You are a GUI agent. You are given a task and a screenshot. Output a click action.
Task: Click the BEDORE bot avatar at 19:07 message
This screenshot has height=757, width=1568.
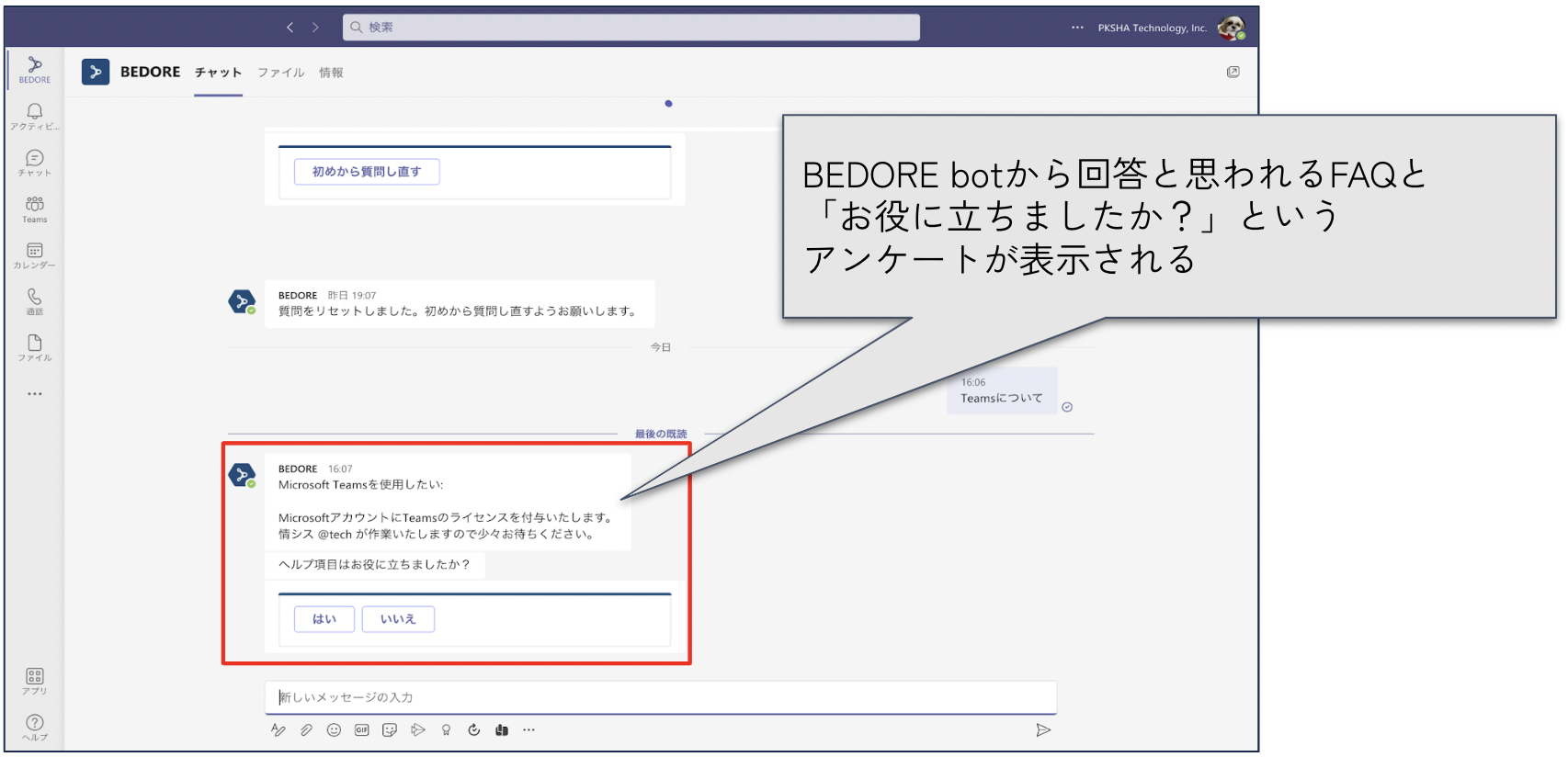(243, 301)
